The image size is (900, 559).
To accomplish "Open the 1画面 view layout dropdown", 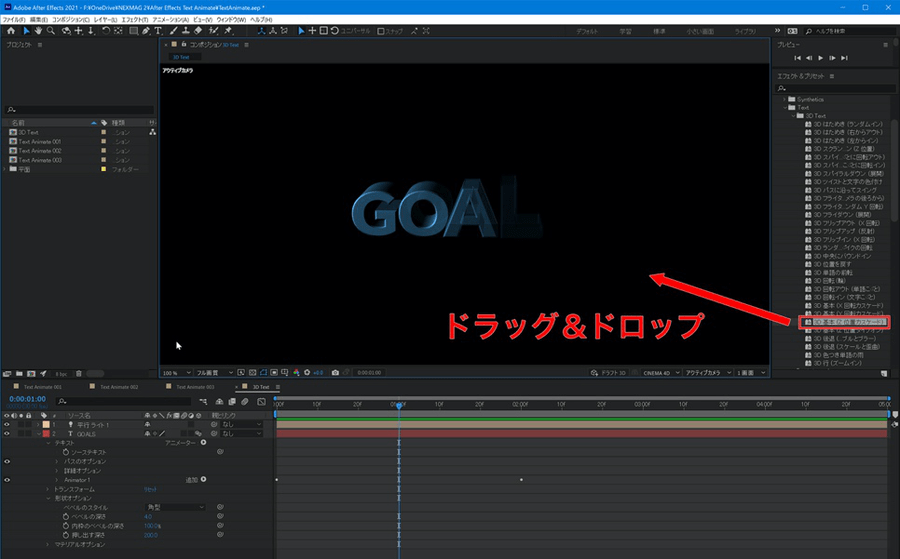I will (751, 373).
